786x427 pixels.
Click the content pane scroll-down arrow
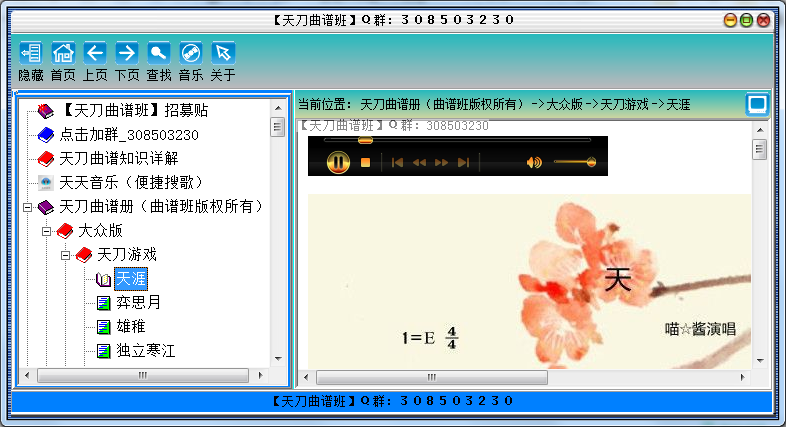tap(759, 360)
